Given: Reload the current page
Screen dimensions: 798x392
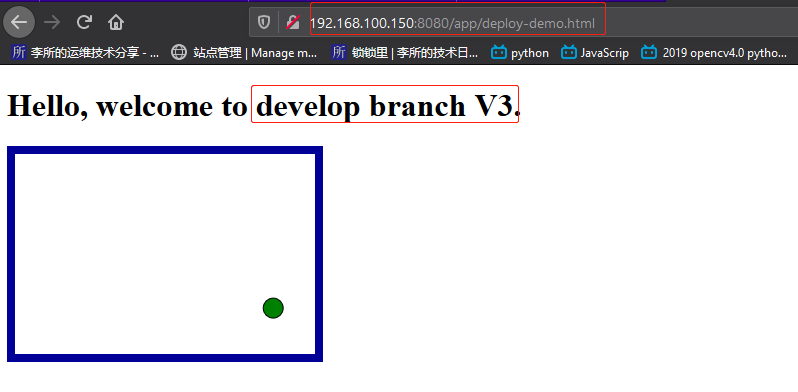Looking at the screenshot, I should 84,22.
